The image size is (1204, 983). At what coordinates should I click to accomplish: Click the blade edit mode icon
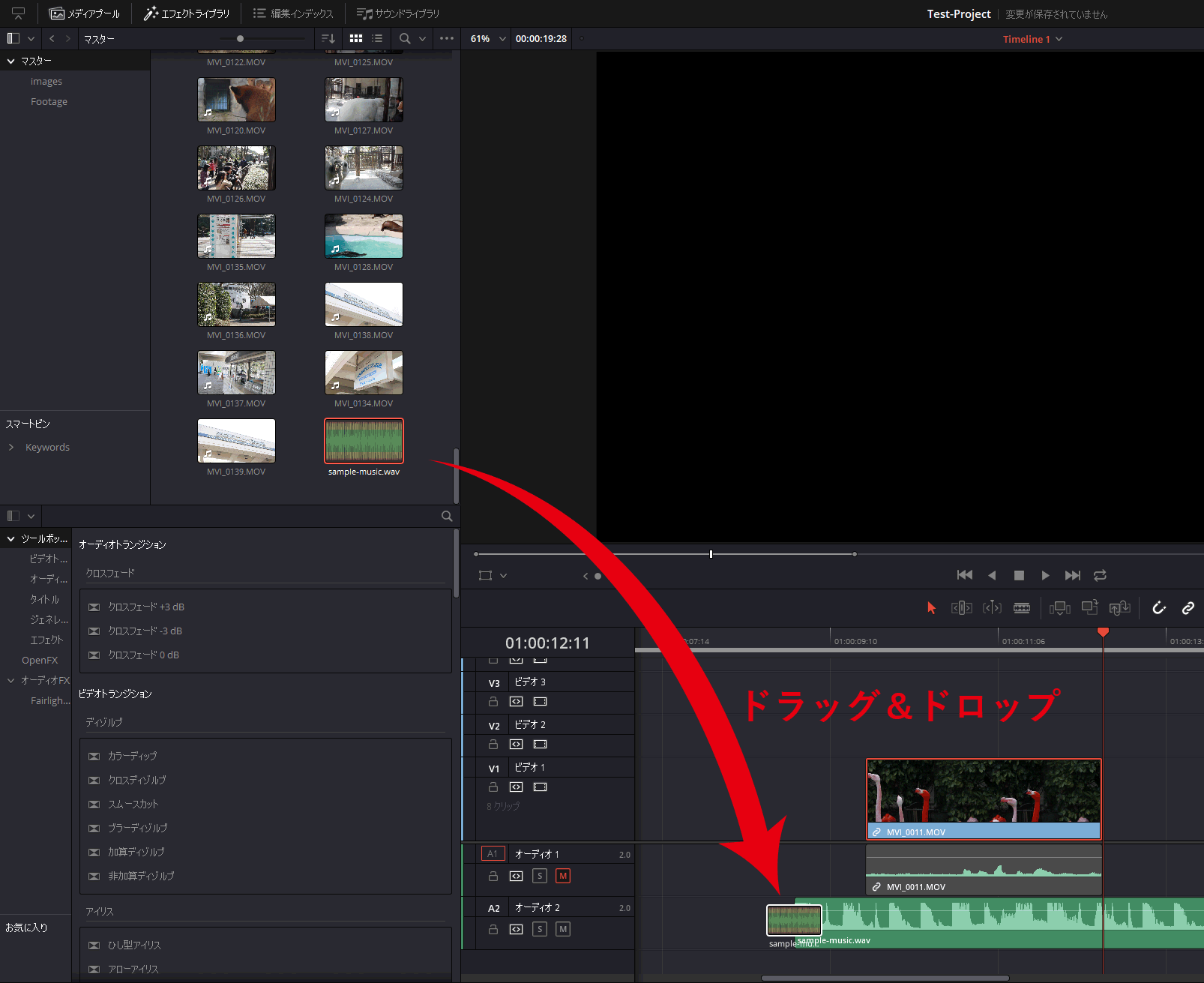pos(1022,608)
